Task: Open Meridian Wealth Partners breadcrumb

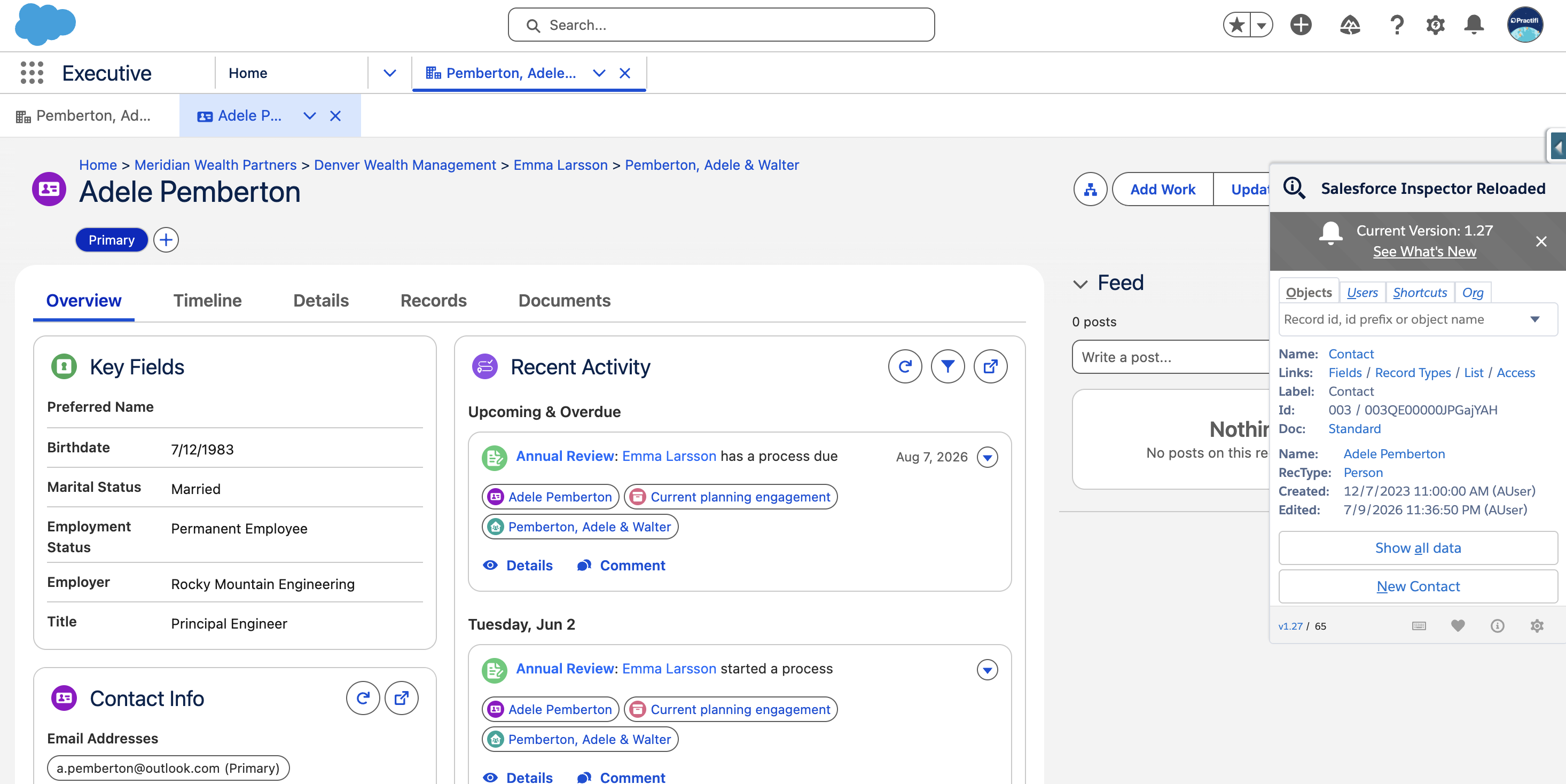Action: [x=215, y=164]
